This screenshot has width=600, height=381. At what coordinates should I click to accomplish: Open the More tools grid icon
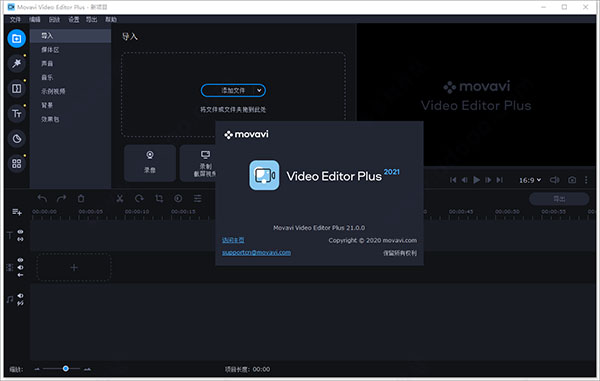[16, 164]
